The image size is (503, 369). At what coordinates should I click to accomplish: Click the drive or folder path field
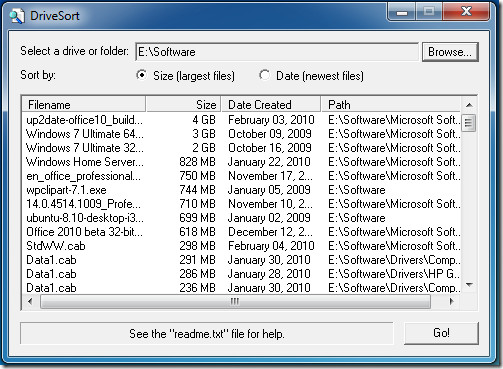[x=277, y=52]
